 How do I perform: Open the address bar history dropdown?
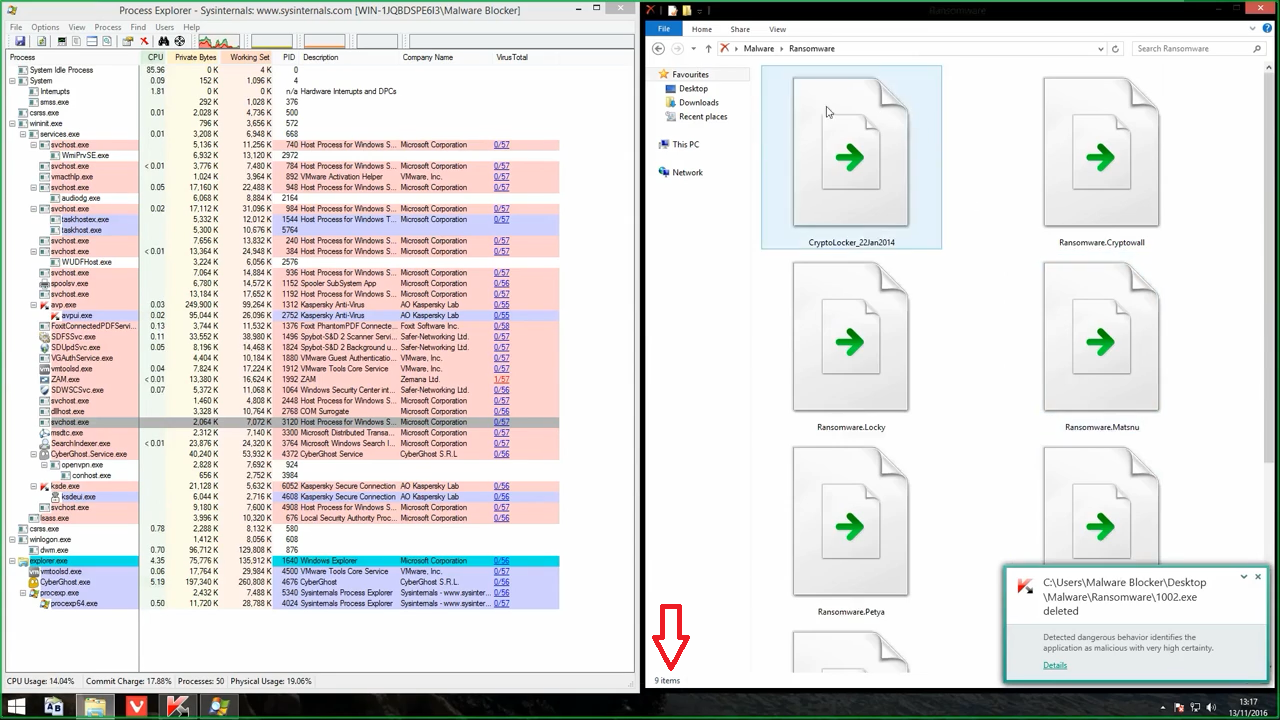1101,48
